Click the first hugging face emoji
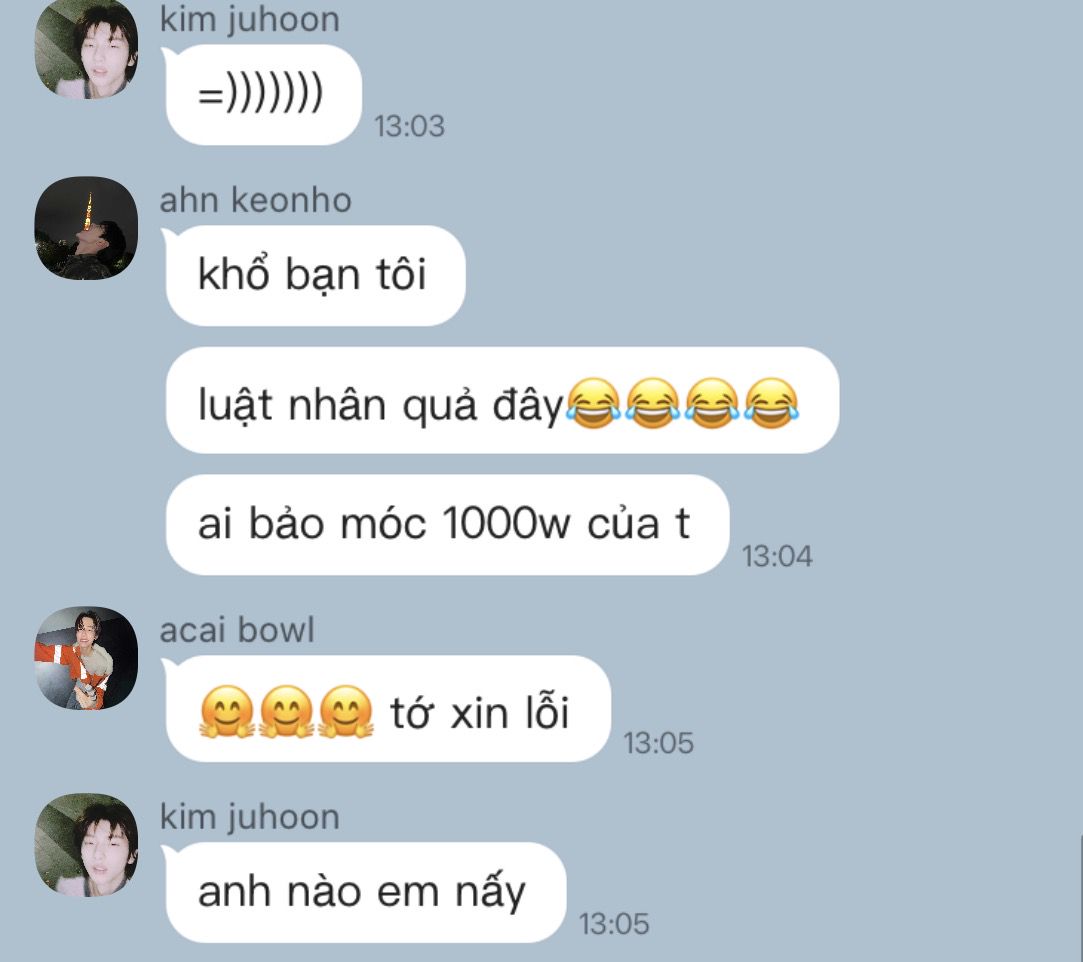The width and height of the screenshot is (1083, 962). coord(227,711)
